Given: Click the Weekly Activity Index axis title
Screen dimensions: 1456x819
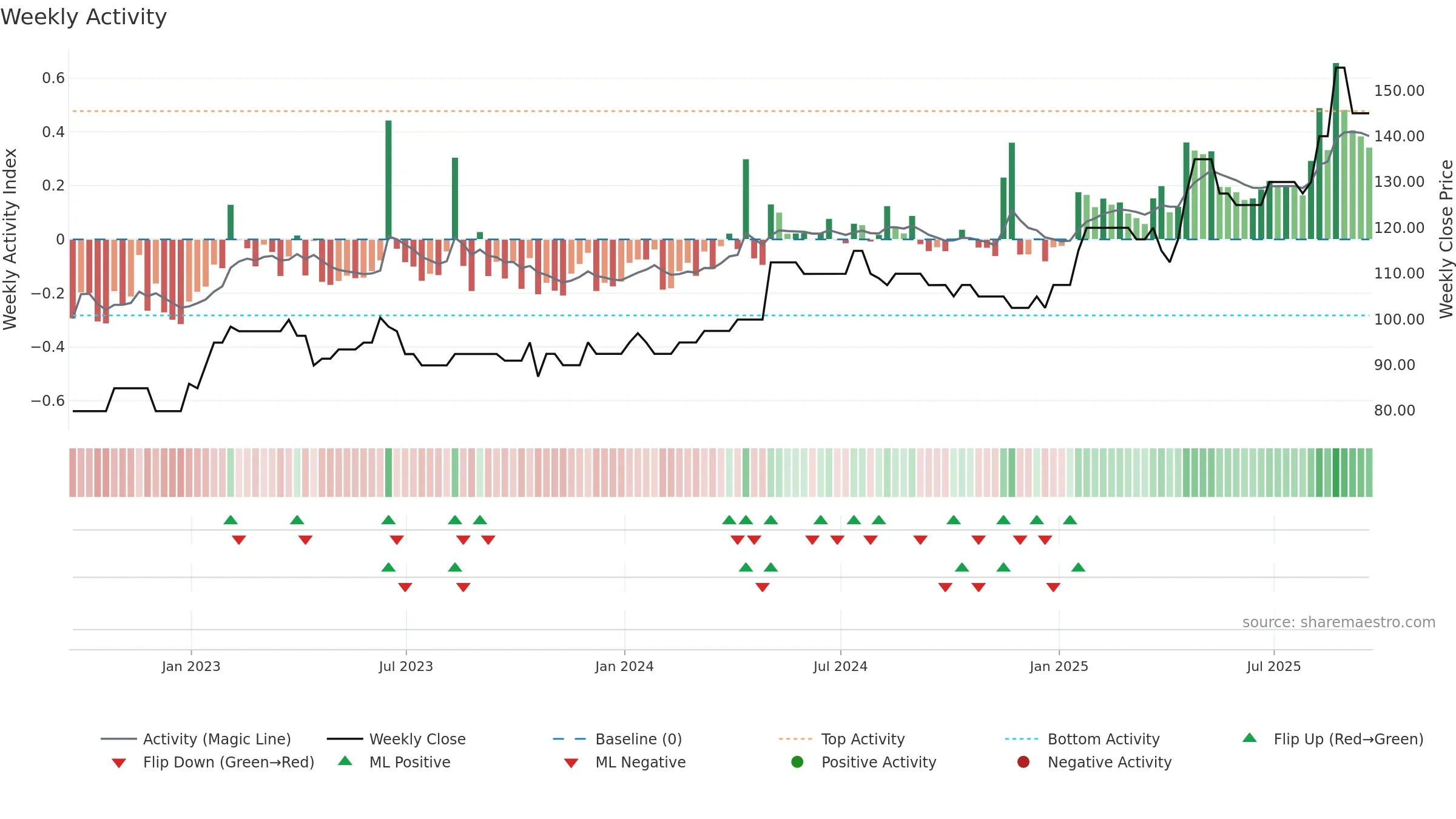Looking at the screenshot, I should [10, 239].
